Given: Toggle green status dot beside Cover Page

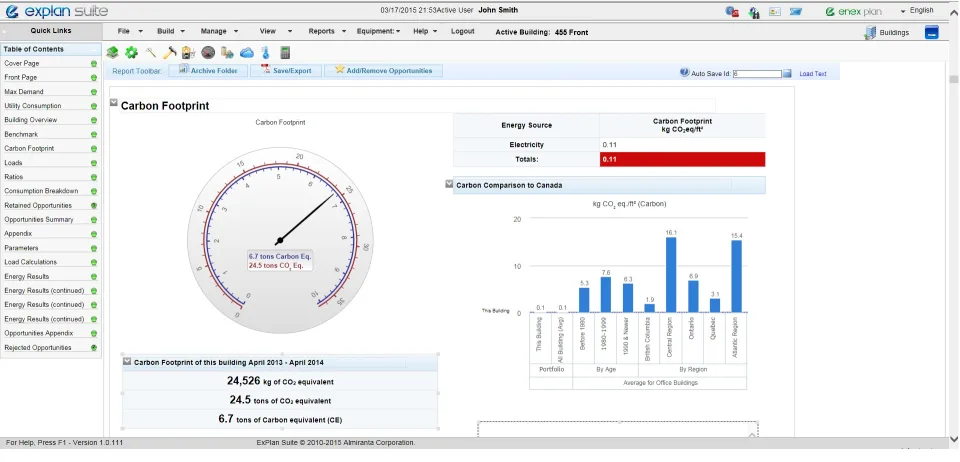Looking at the screenshot, I should (94, 64).
